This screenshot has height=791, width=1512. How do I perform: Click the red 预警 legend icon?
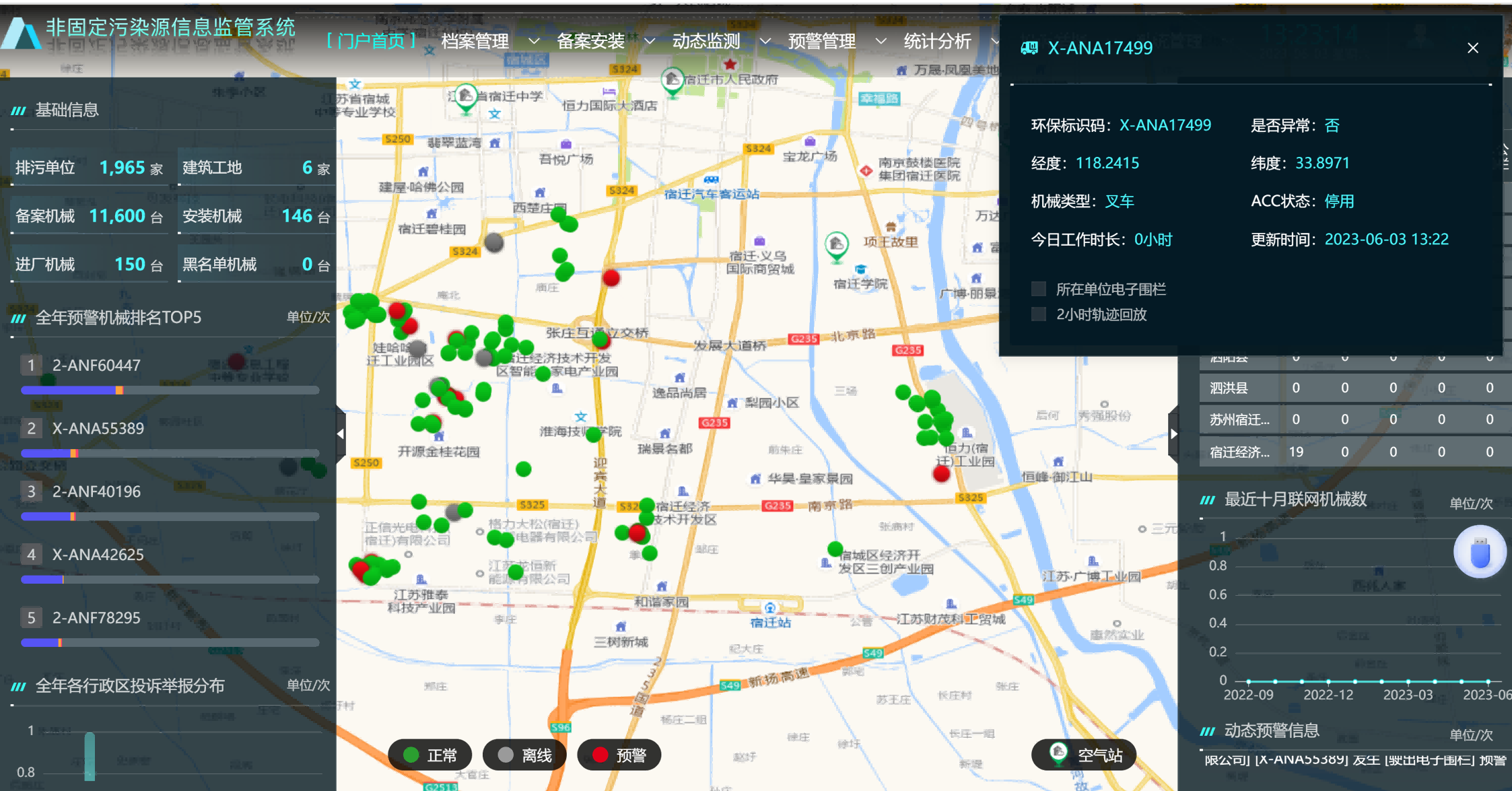[x=601, y=755]
